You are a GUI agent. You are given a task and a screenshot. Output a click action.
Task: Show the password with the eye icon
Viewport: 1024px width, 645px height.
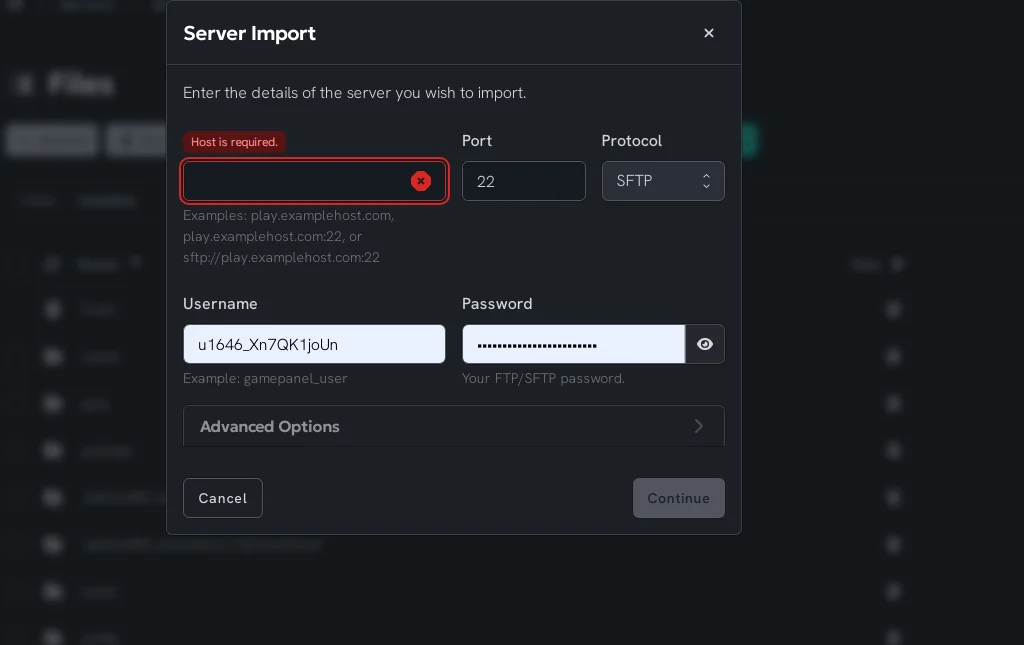(705, 344)
